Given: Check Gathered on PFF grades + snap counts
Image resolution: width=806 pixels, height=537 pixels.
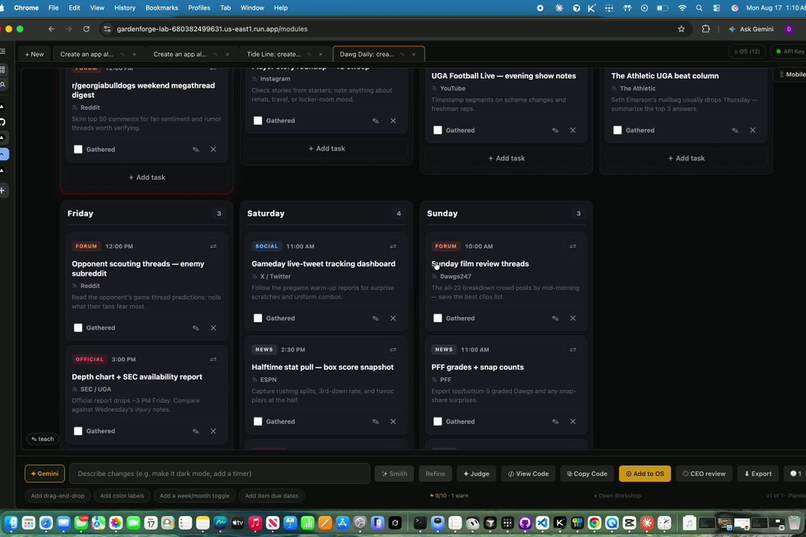Looking at the screenshot, I should 437,422.
